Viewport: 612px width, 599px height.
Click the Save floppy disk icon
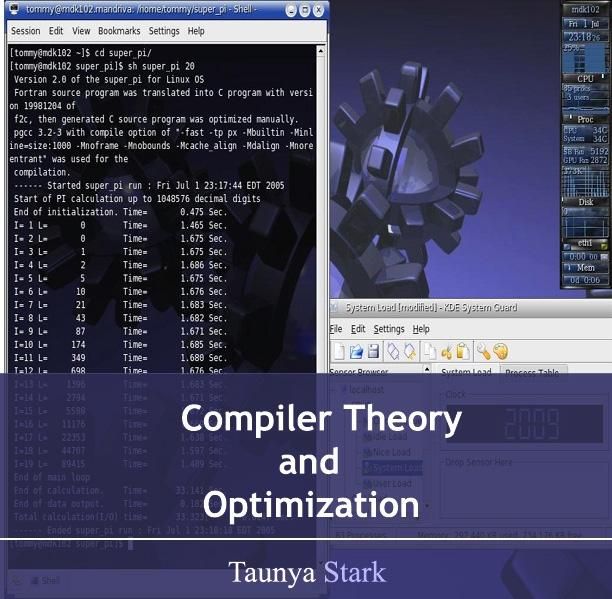374,351
